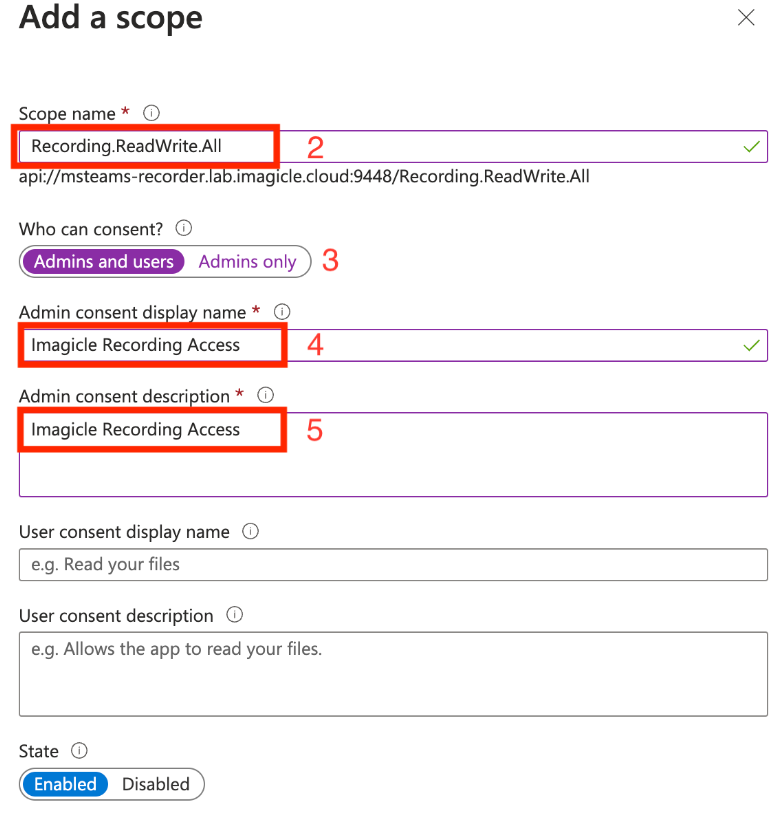Click info icon for User consent display name
Viewport: 778px width, 816px height.
pyautogui.click(x=251, y=532)
